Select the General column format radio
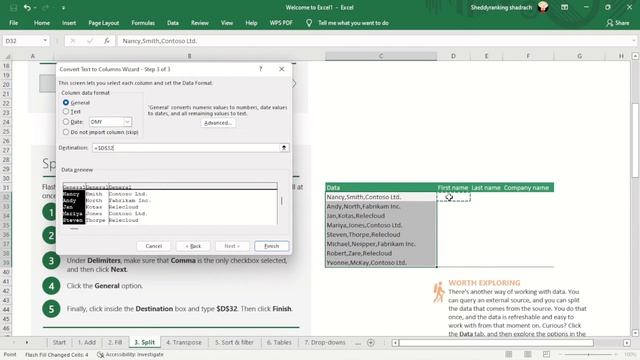This screenshot has width=640, height=360. [66, 102]
